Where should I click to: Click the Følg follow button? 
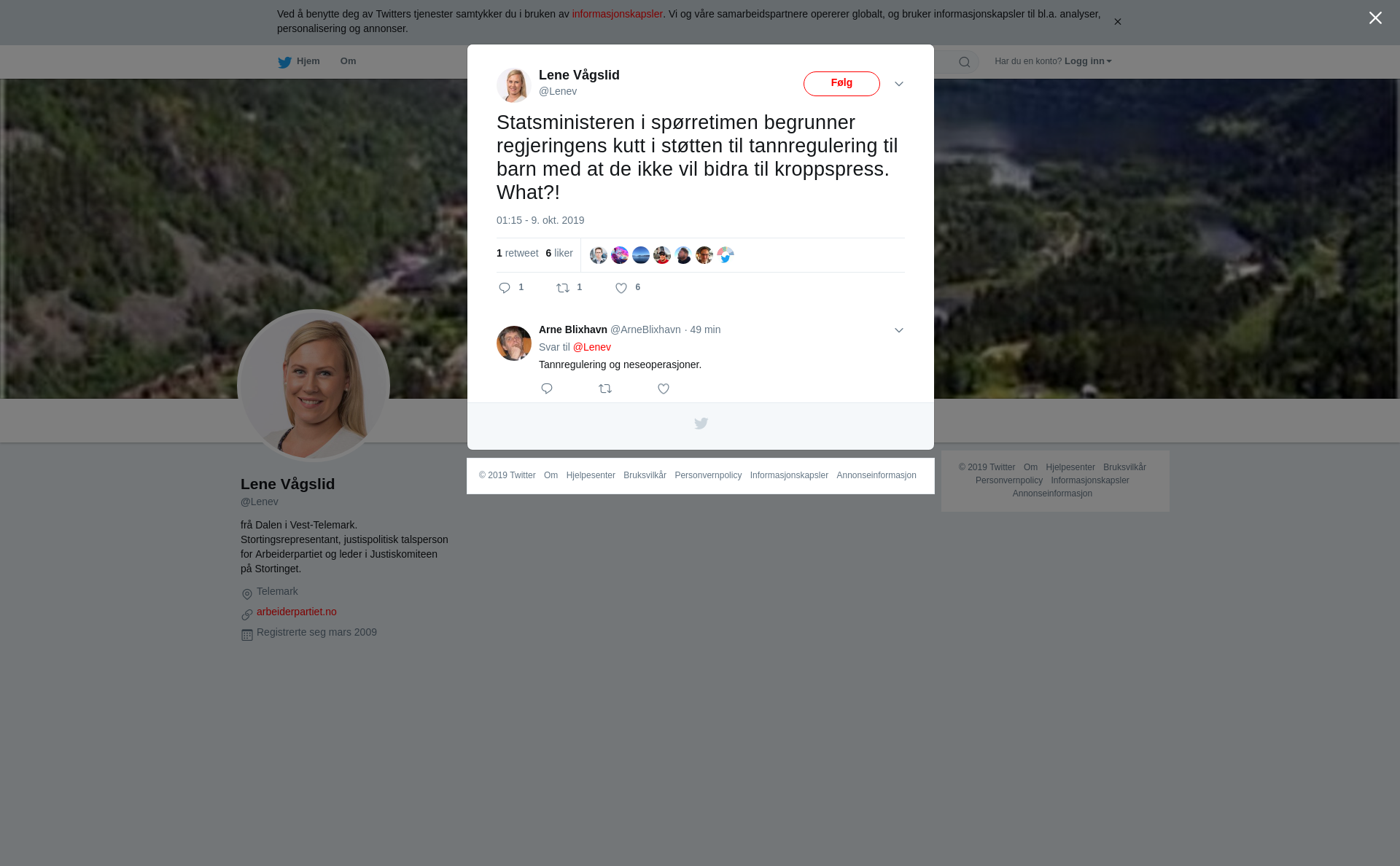[x=841, y=84]
